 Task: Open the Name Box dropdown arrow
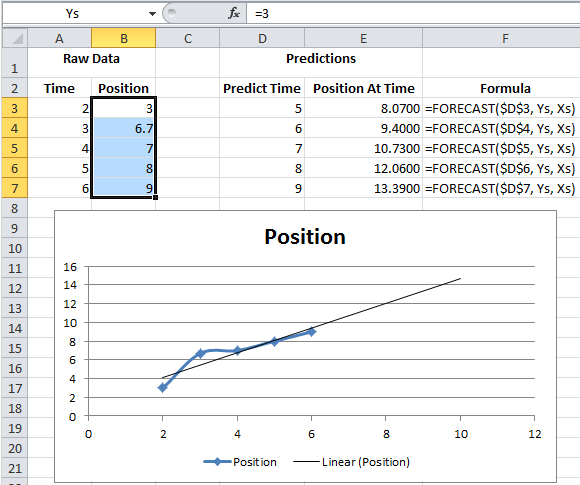tap(152, 14)
